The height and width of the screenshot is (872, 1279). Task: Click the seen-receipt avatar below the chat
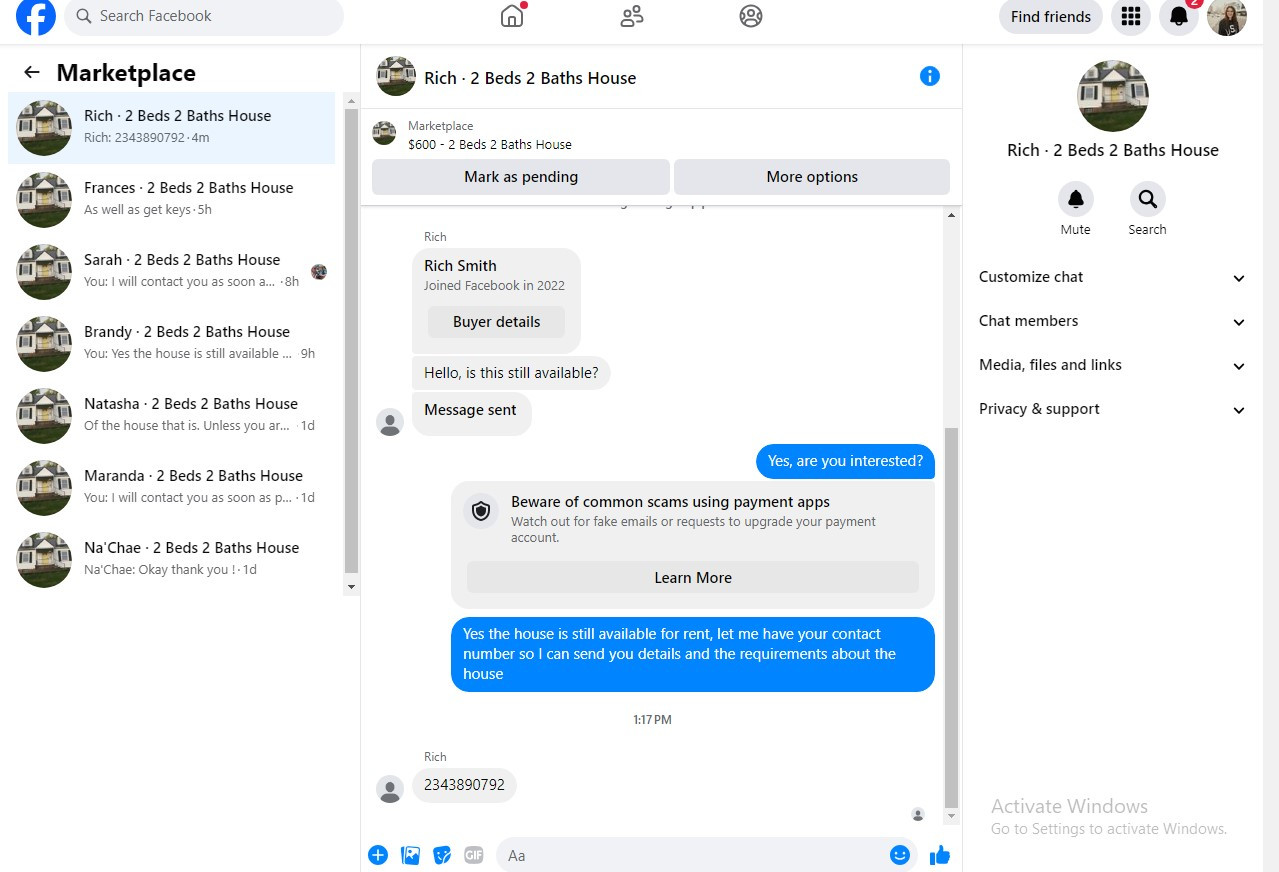pos(918,815)
